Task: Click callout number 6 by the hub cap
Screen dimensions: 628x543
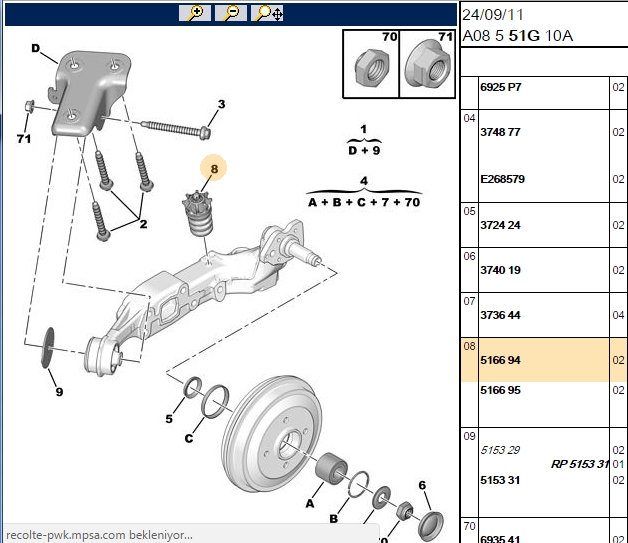Action: click(422, 485)
